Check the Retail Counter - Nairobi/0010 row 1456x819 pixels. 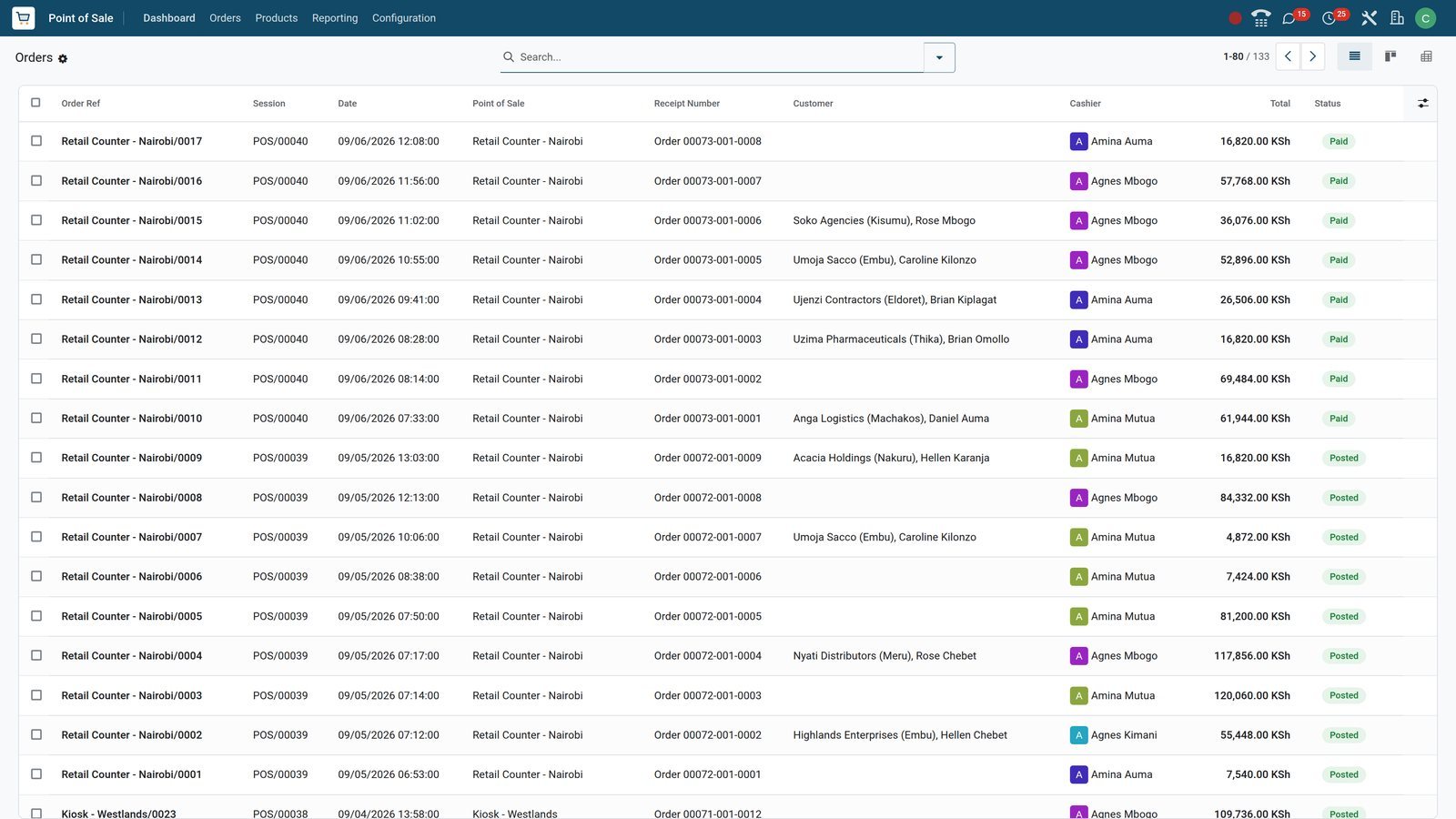[36, 419]
